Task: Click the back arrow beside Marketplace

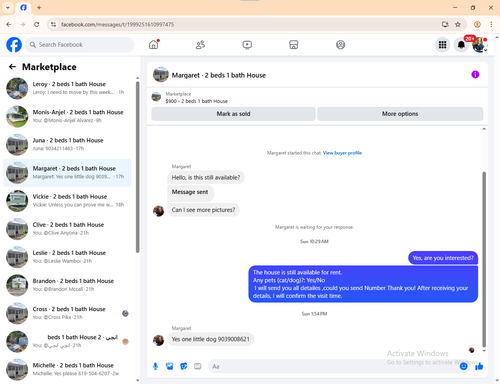Action: point(12,67)
